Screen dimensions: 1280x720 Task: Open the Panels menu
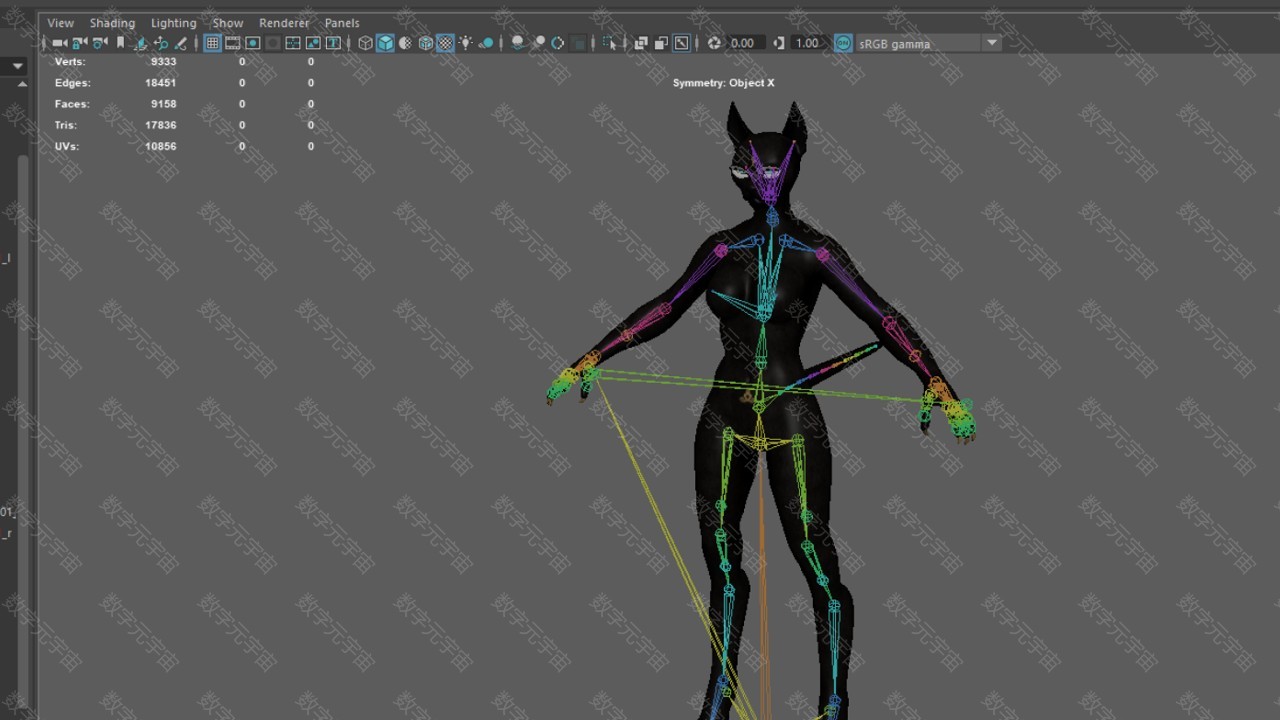click(342, 23)
